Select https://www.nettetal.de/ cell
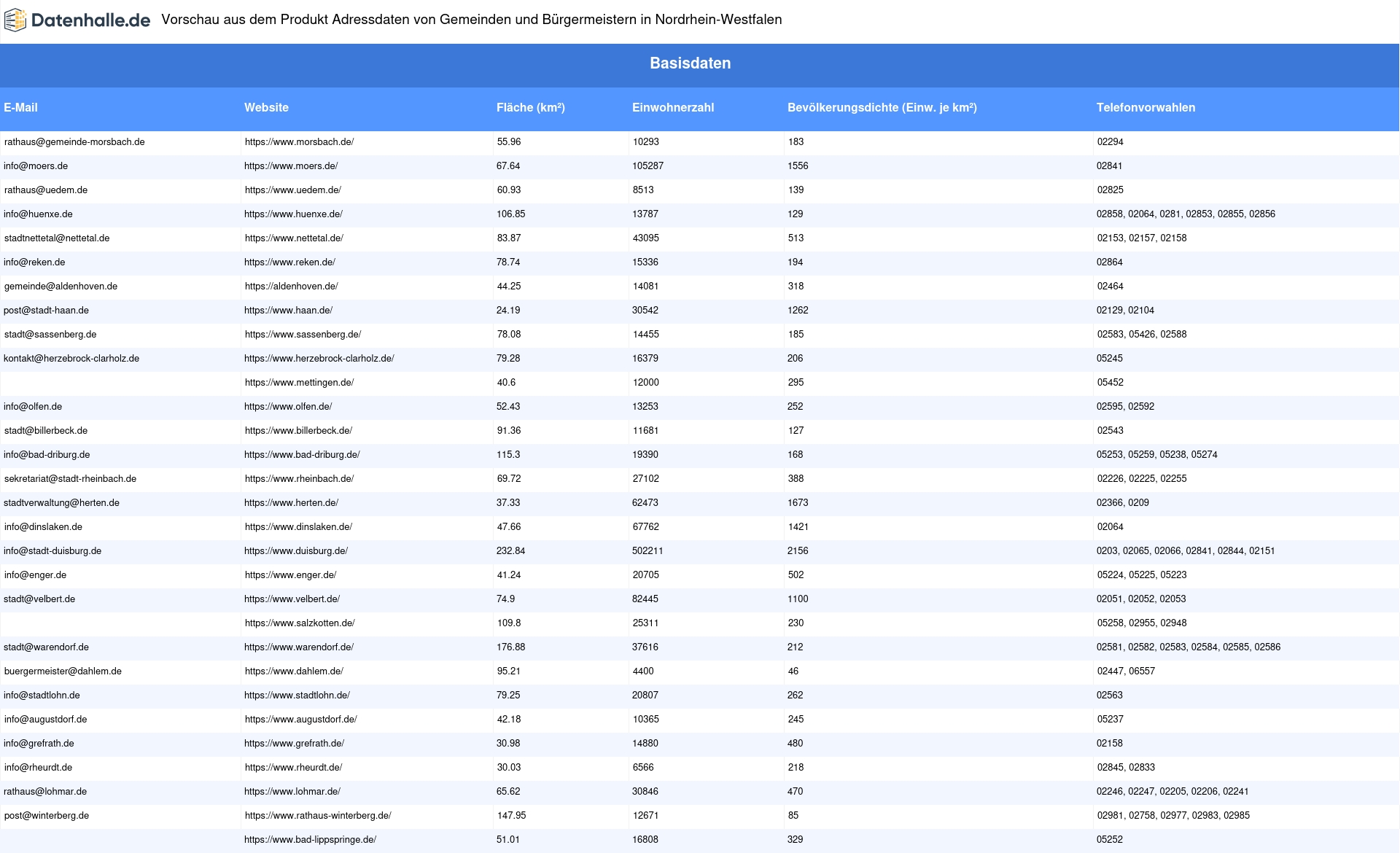 [294, 238]
